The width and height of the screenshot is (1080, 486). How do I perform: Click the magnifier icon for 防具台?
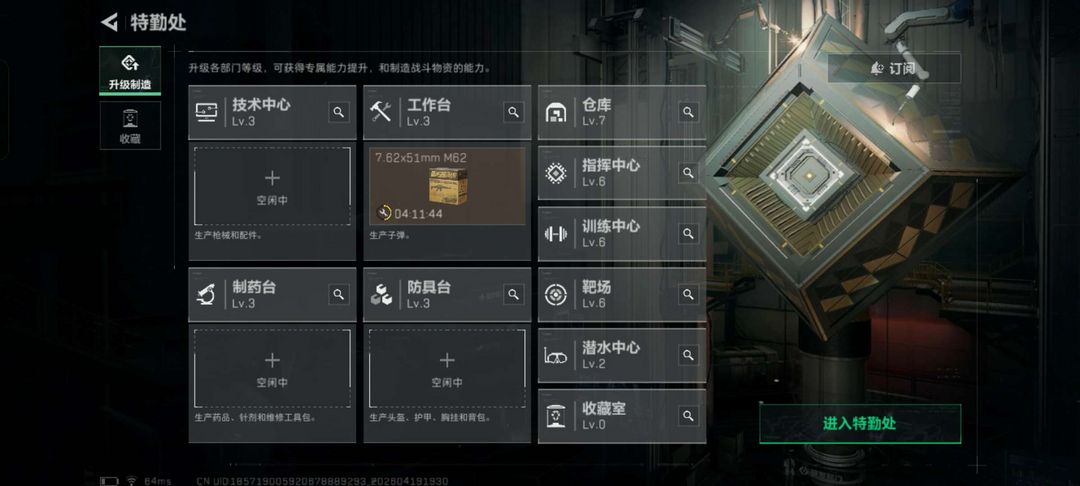[x=513, y=295]
